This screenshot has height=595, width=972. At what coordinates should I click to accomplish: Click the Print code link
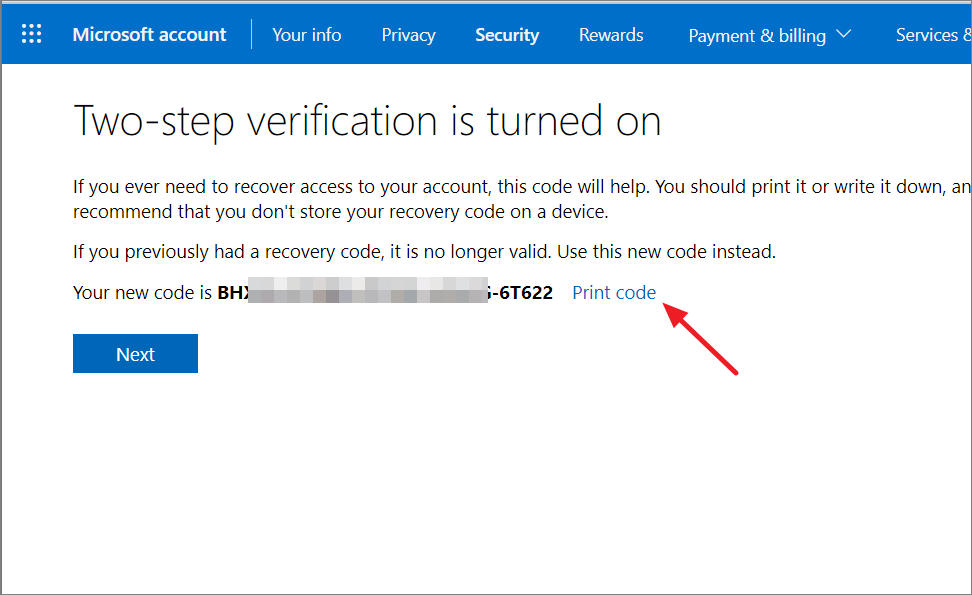tap(614, 292)
